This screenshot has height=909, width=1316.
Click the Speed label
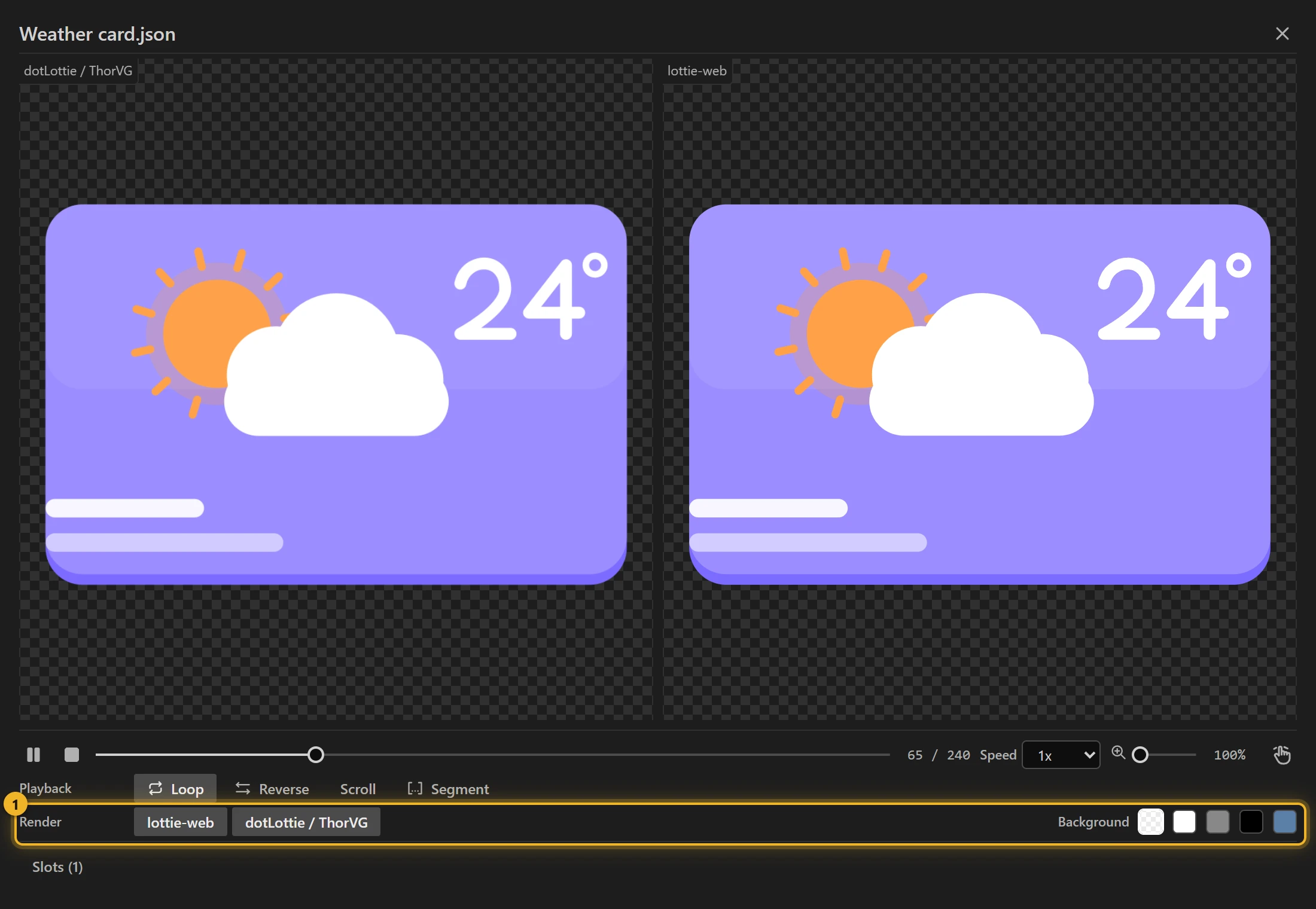point(998,755)
